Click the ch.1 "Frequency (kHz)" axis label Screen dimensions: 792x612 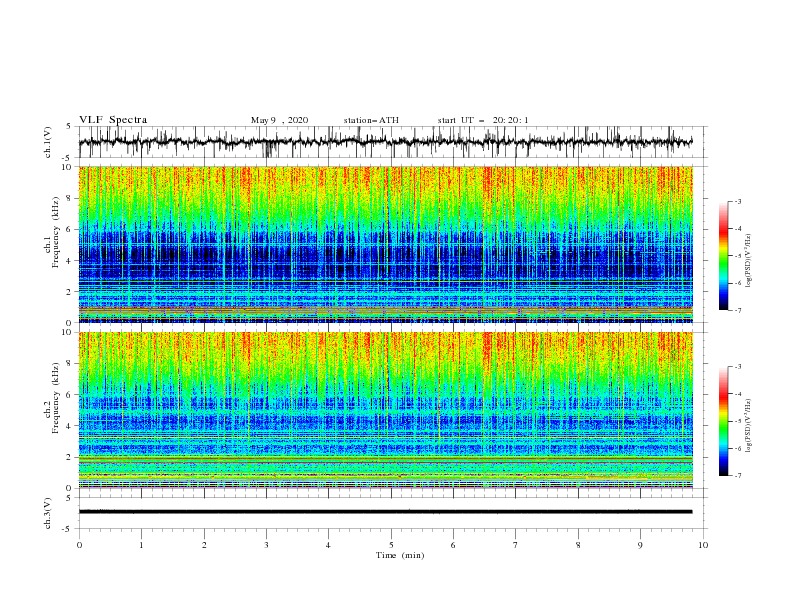point(56,230)
